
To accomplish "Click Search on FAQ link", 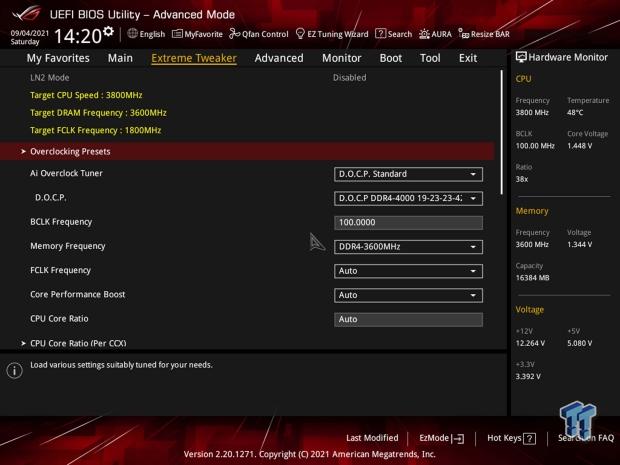I will coord(586,438).
